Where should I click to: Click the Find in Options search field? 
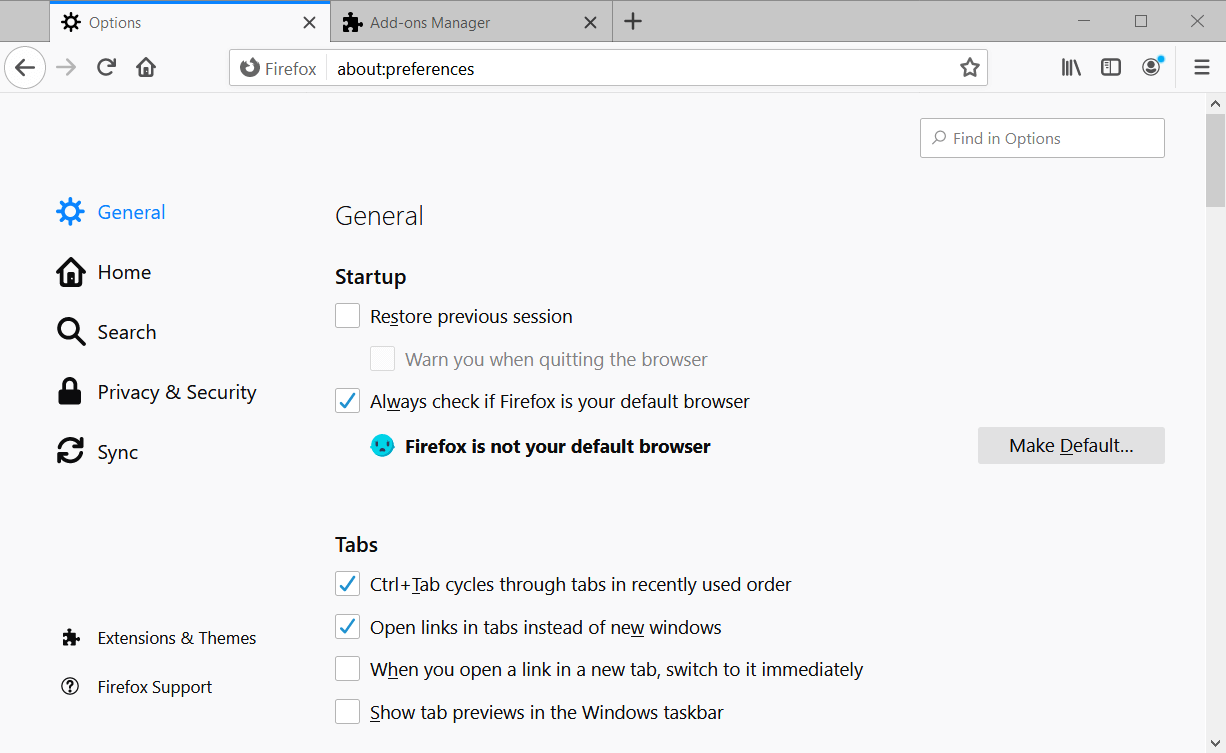pyautogui.click(x=1042, y=138)
